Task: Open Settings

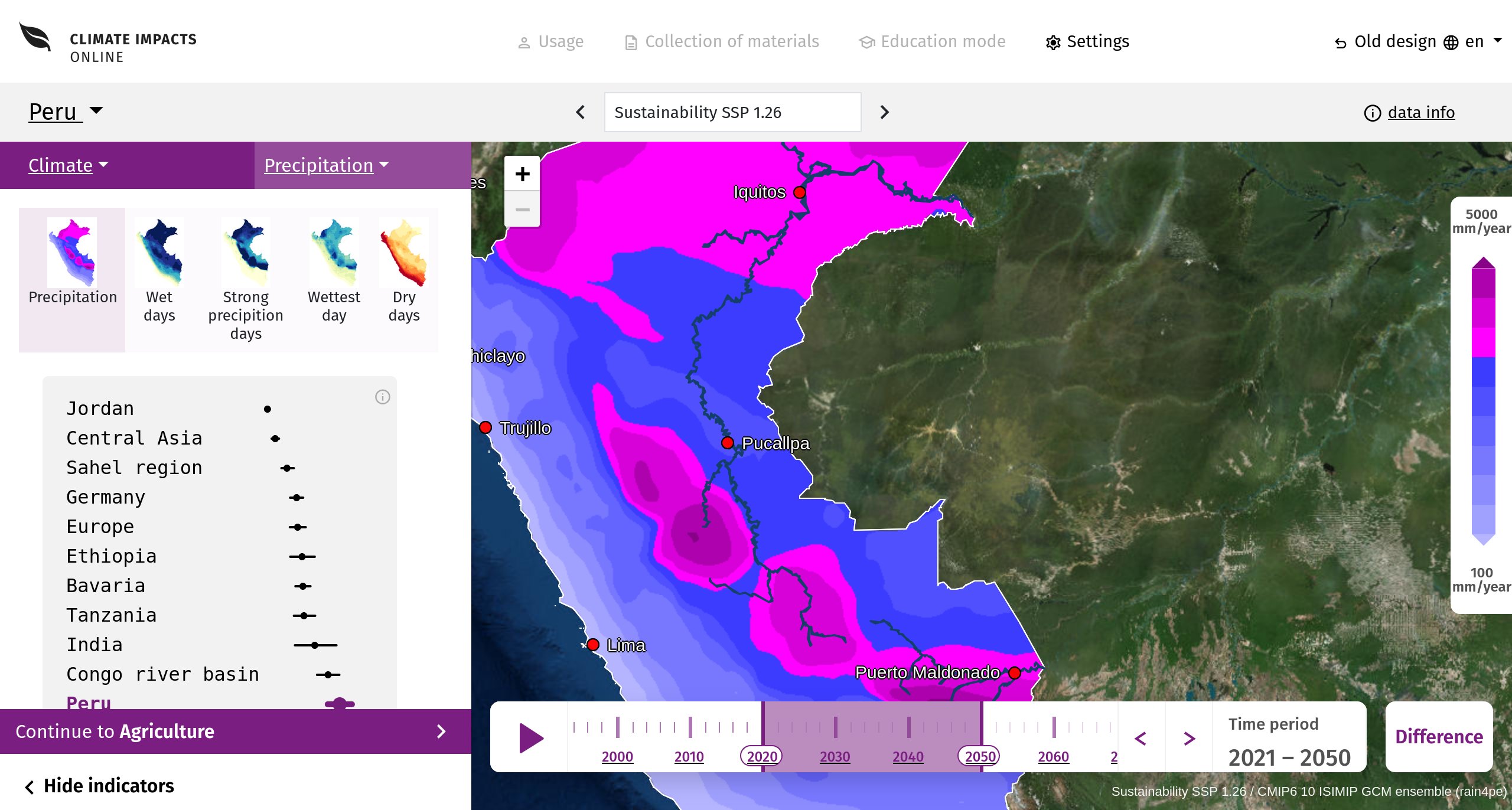Action: [x=1087, y=42]
